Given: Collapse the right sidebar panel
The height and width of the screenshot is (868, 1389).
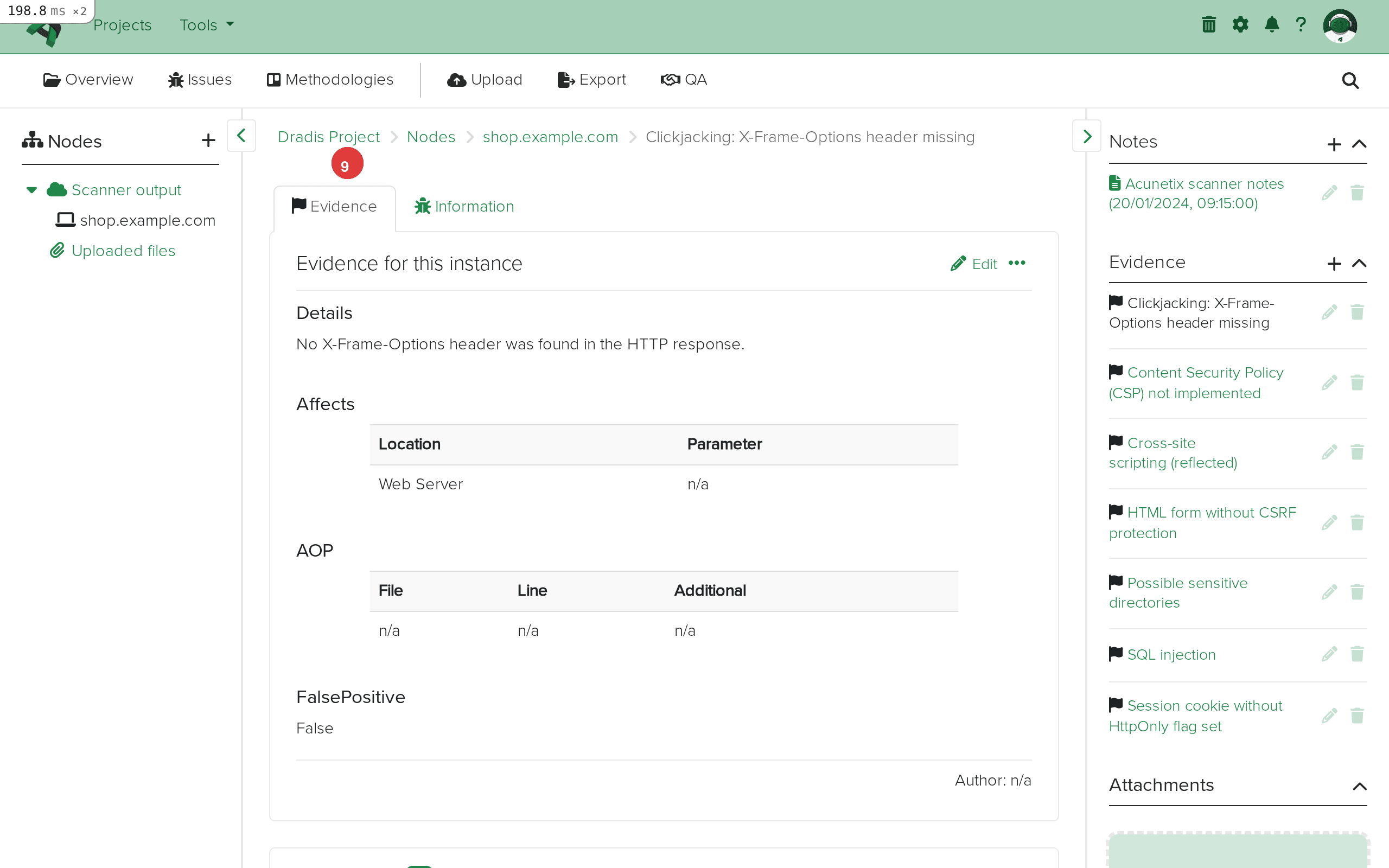Looking at the screenshot, I should 1087,136.
